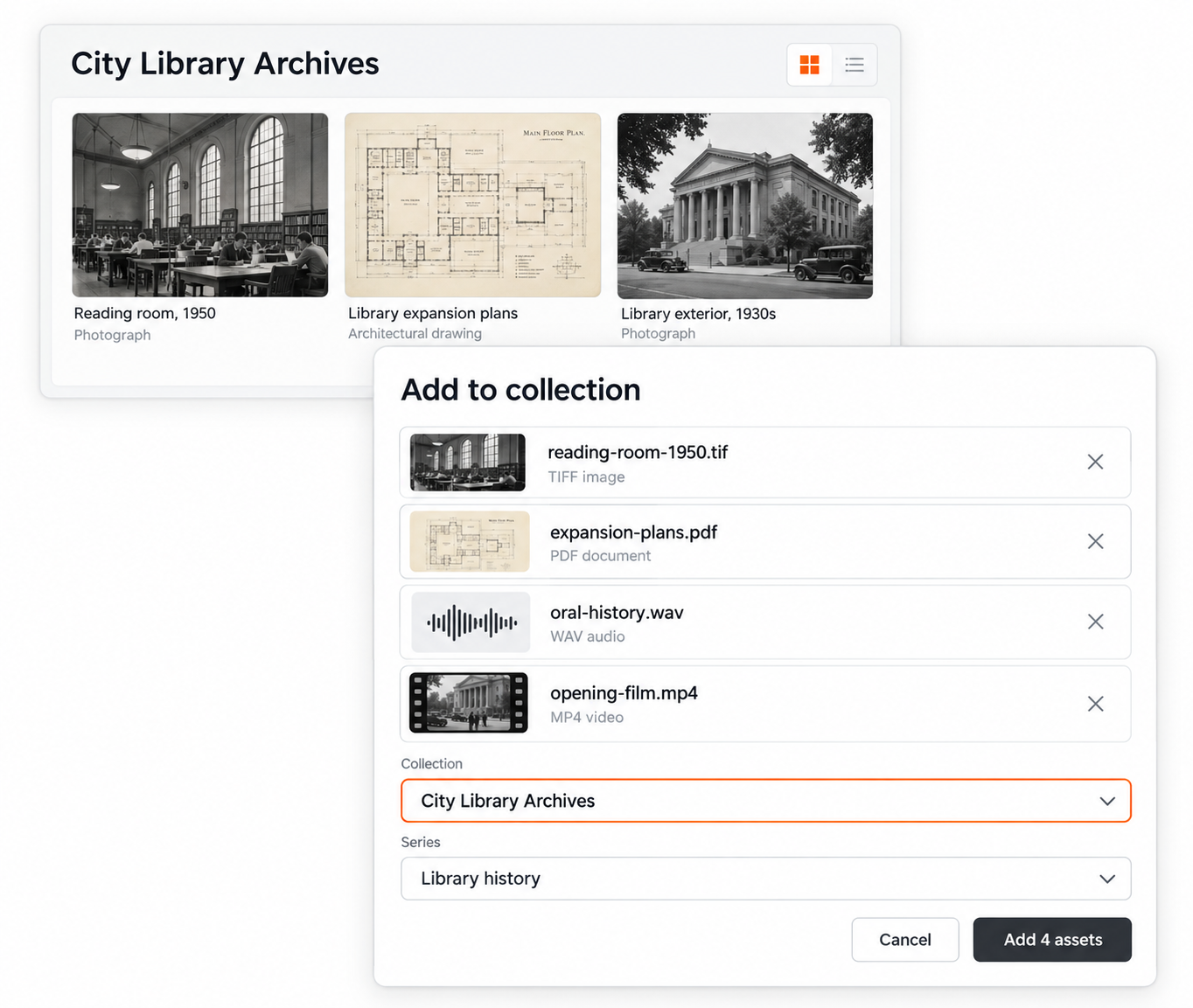Remove opening-film.mp4 from the list
The height and width of the screenshot is (1008, 1193).
1095,704
